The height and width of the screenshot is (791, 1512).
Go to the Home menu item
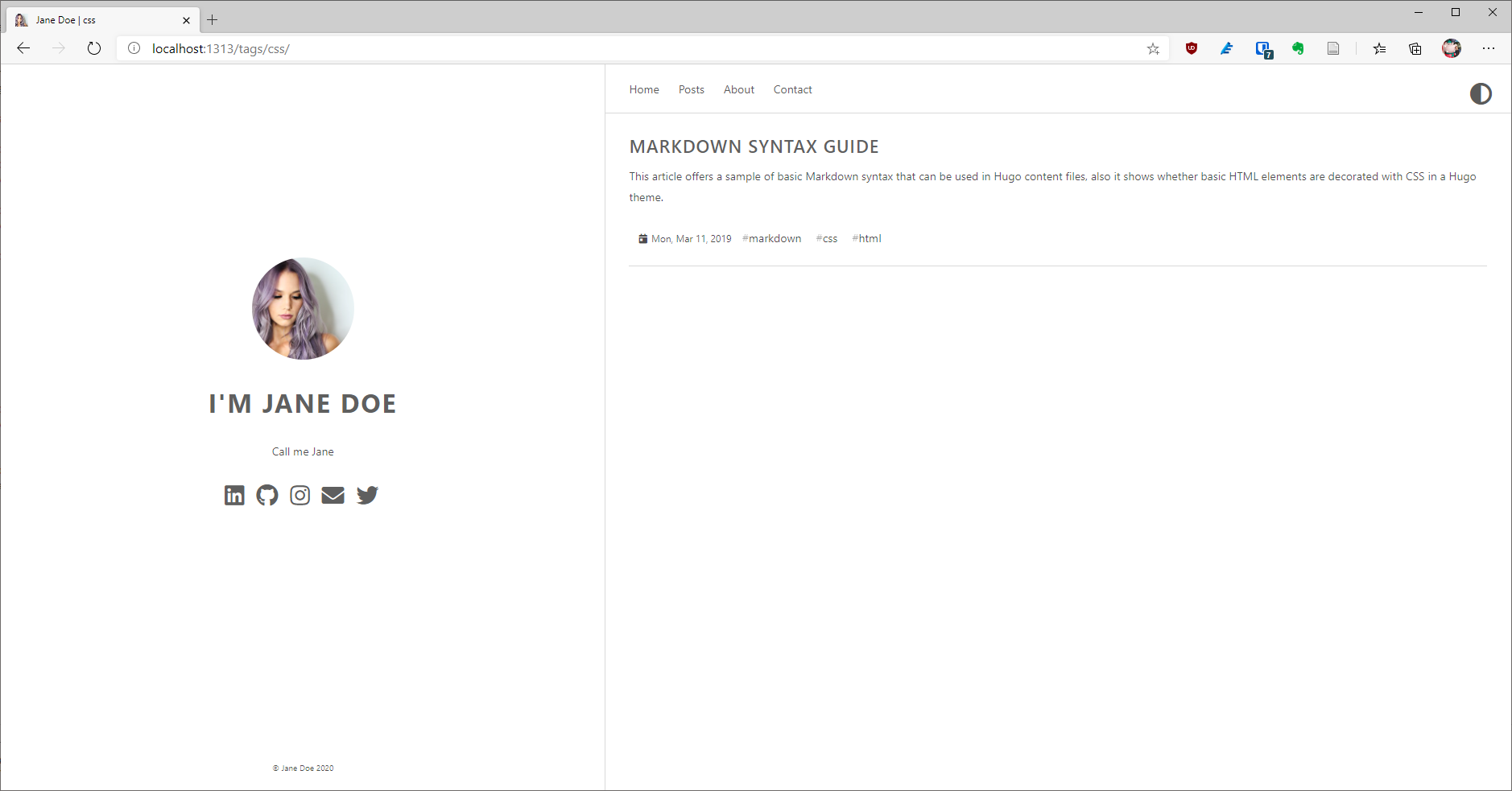[644, 89]
